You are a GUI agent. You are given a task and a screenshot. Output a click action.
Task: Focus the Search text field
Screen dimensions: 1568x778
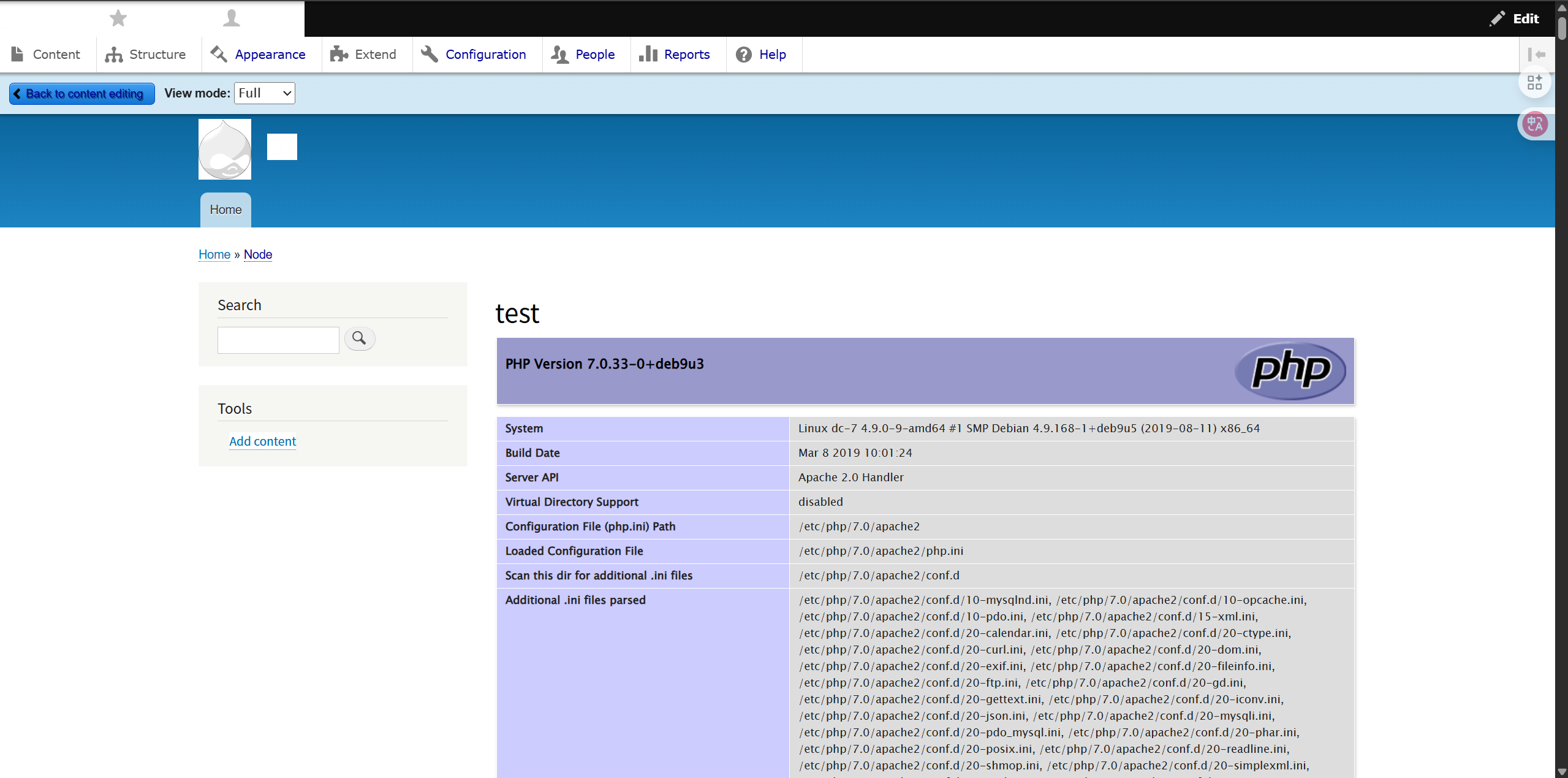278,340
